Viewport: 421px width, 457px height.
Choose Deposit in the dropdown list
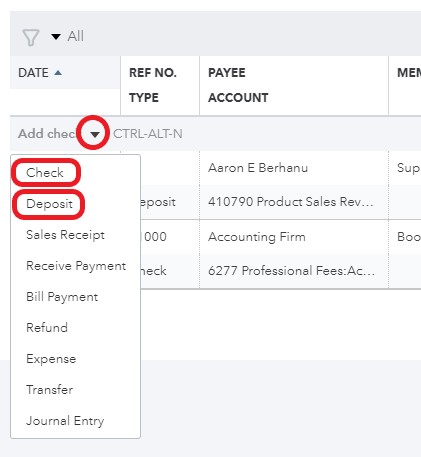point(49,203)
